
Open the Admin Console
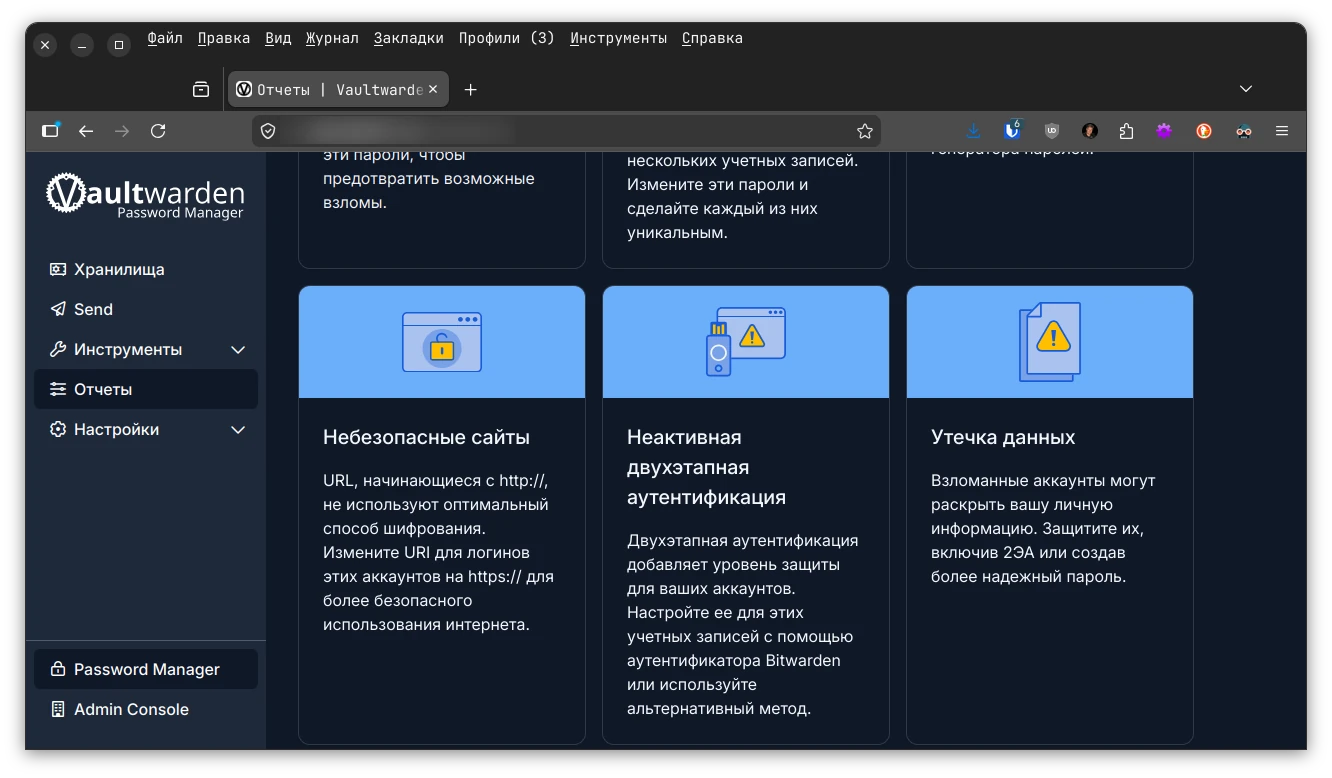coord(131,709)
